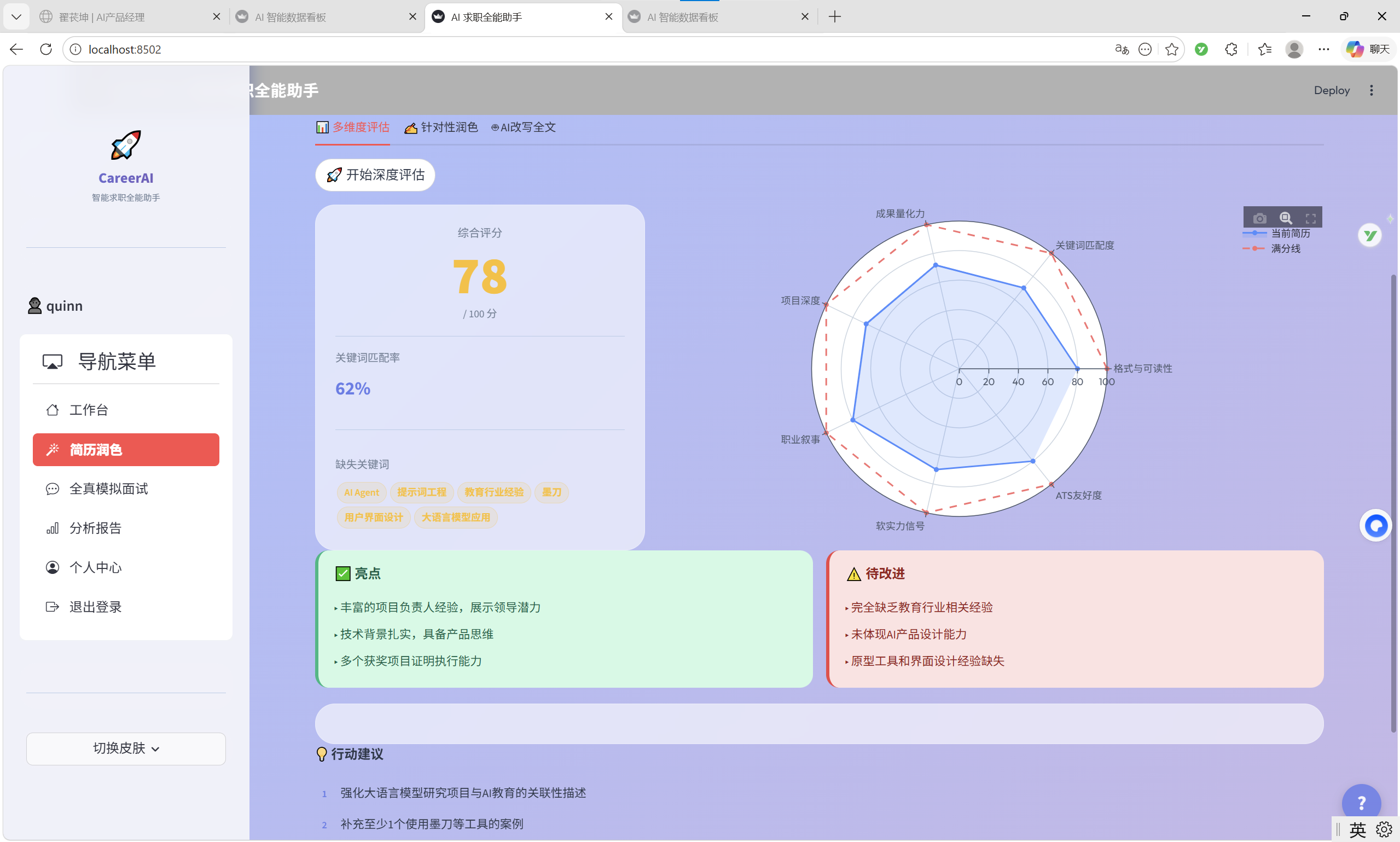Screen dimensions: 1400x842
Task: Activate the data zoom tool on the chart
Action: click(x=1286, y=218)
